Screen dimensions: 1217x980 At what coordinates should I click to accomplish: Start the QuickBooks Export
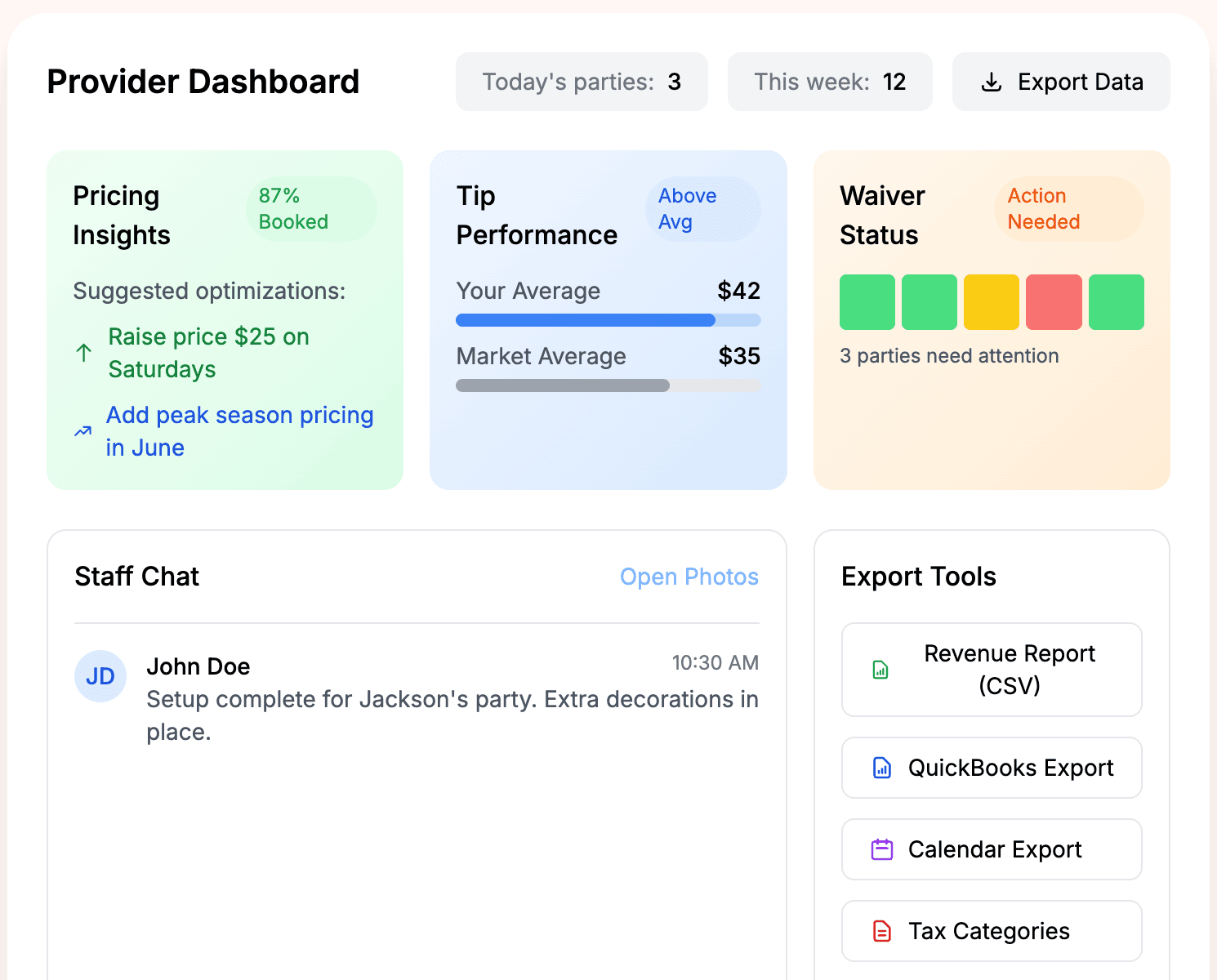[x=1010, y=768]
